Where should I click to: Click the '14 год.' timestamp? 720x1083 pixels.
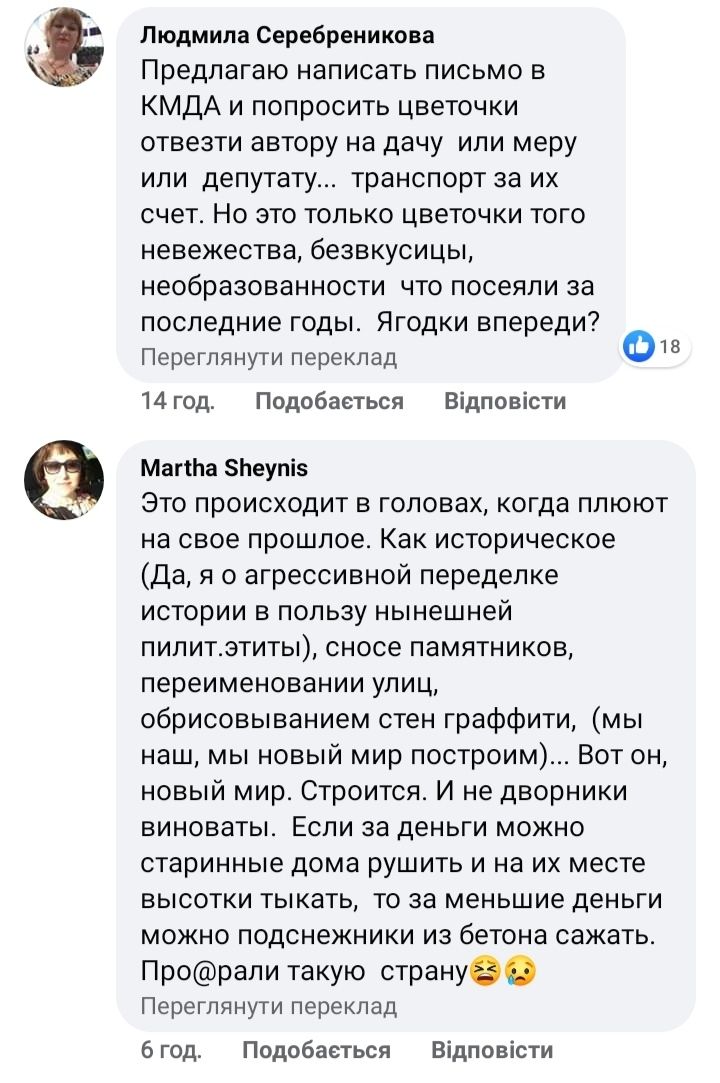[178, 402]
